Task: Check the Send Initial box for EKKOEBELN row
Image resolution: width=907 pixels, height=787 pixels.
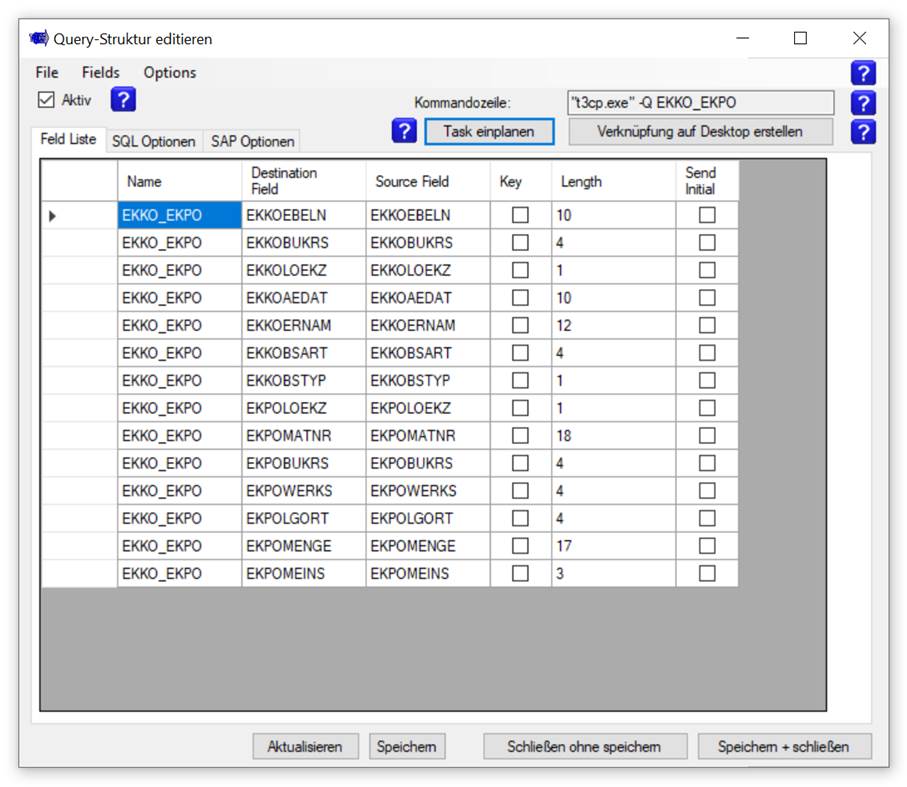Action: pos(707,215)
